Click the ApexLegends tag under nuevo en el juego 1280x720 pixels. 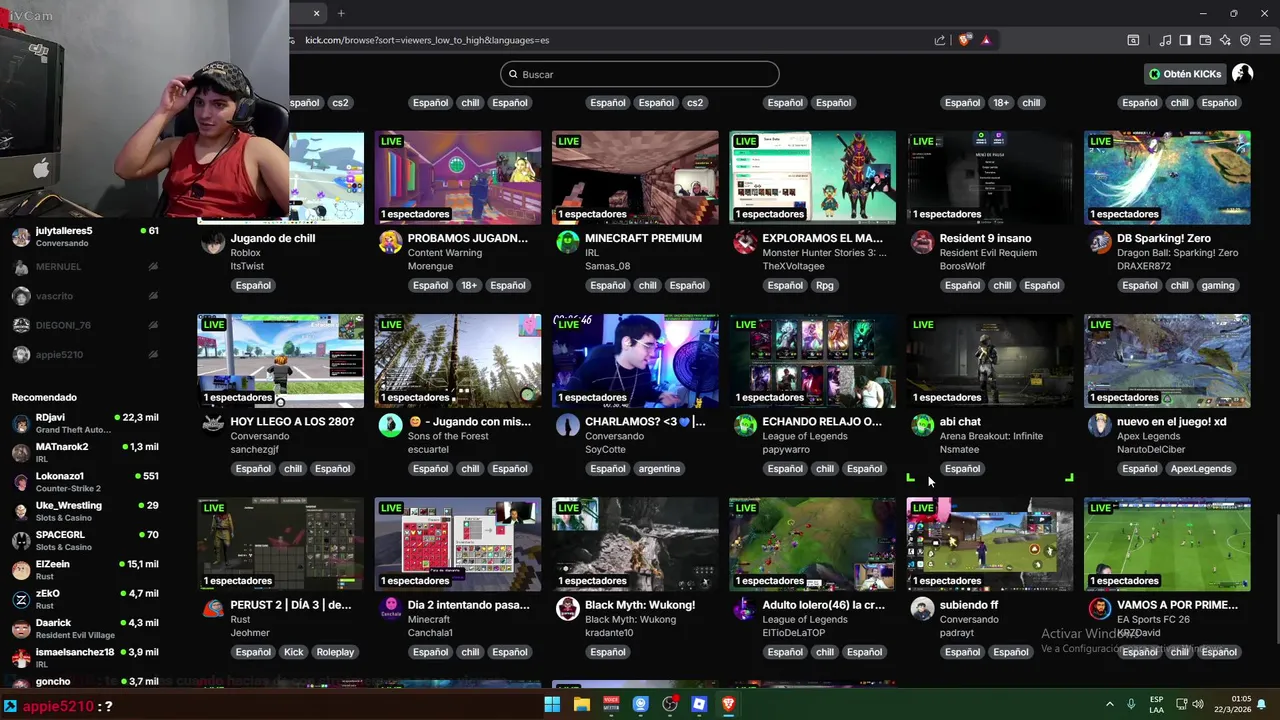tap(1200, 469)
